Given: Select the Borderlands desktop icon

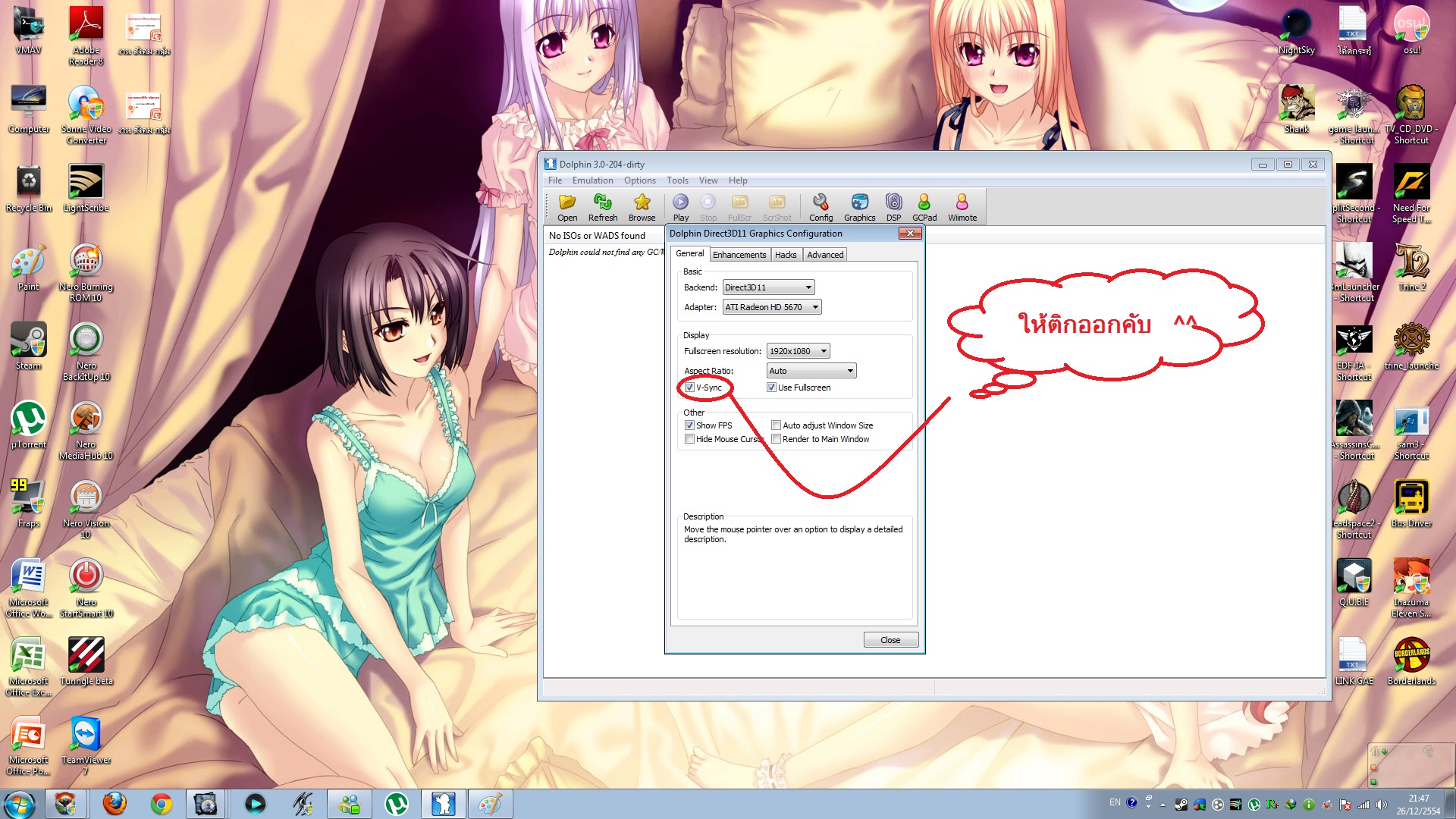Looking at the screenshot, I should click(1411, 661).
